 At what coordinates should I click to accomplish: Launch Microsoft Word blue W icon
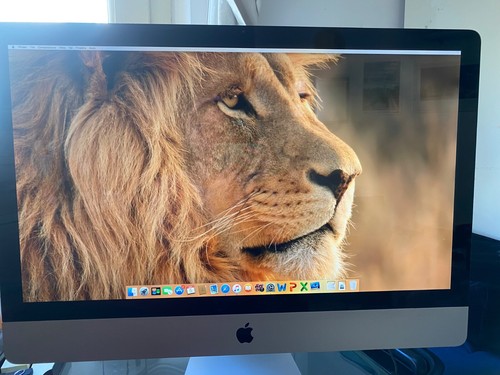point(281,287)
